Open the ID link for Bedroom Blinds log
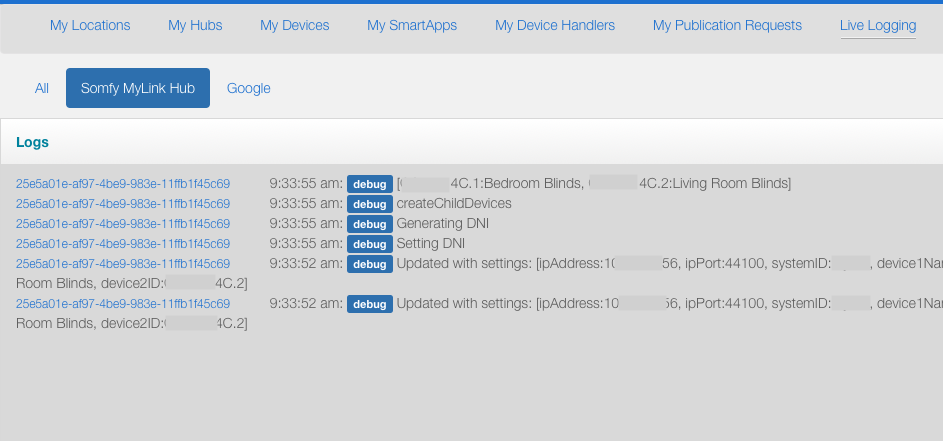Image resolution: width=943 pixels, height=441 pixels. pos(123,184)
